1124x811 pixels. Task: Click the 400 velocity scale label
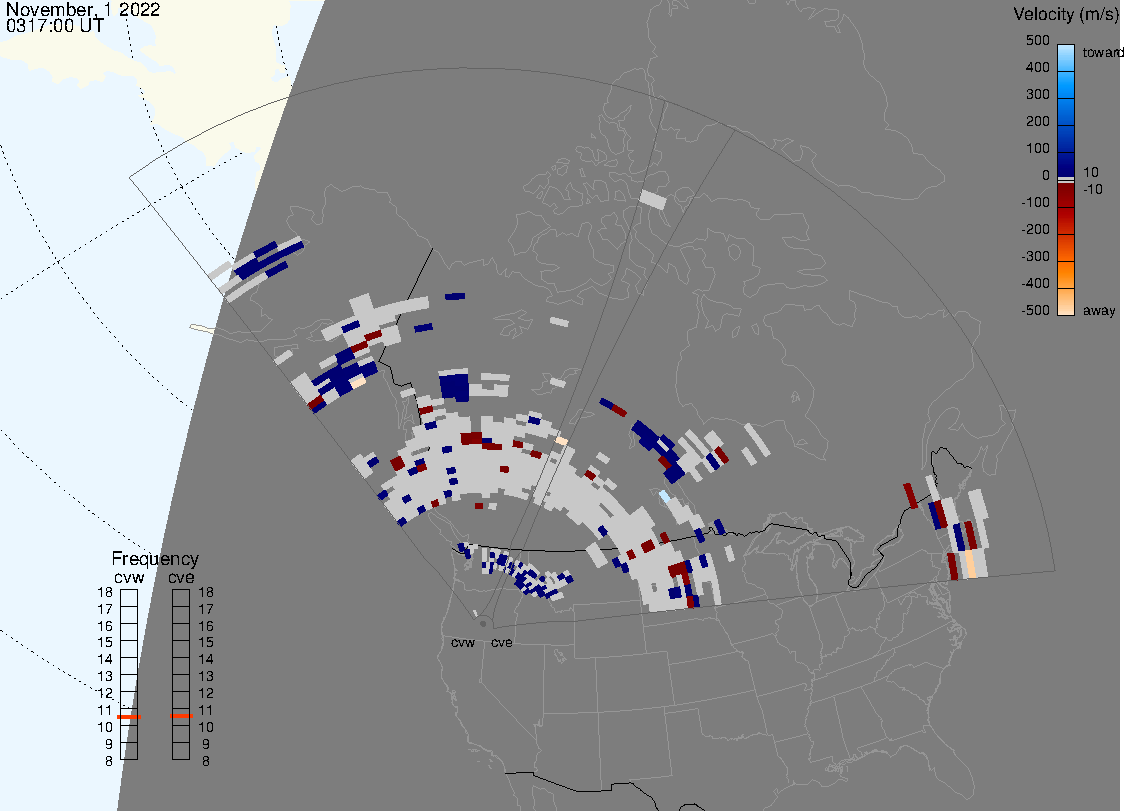coord(1037,67)
